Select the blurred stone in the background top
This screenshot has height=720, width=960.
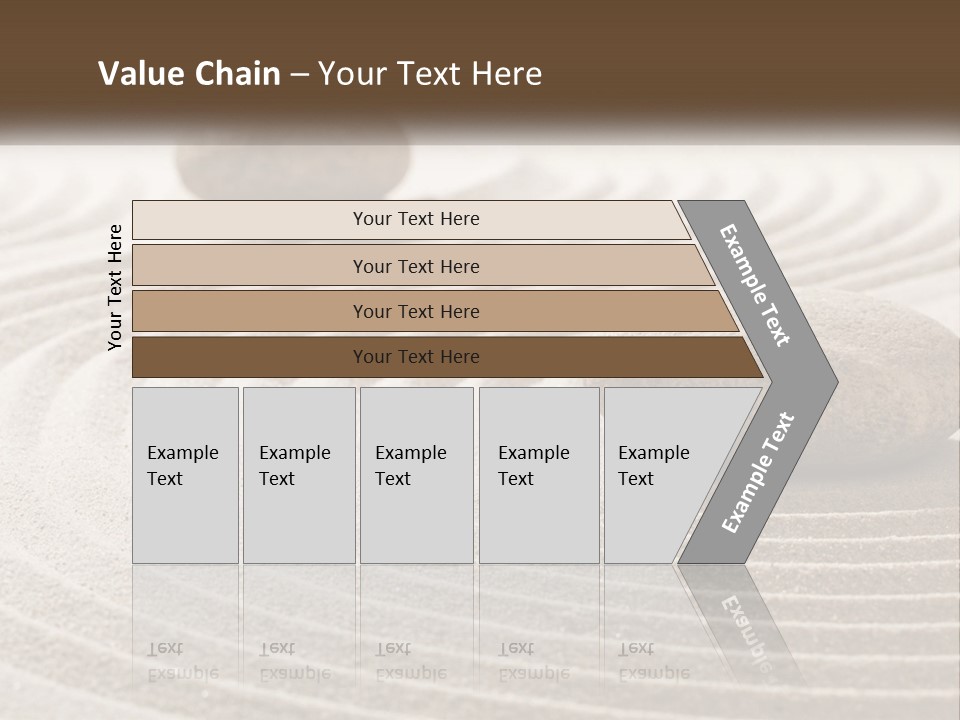(293, 162)
